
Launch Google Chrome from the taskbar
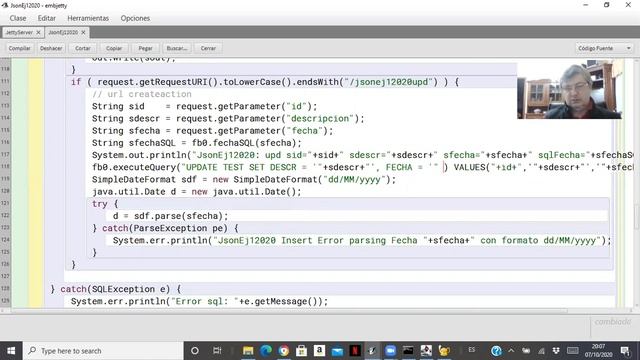pyautogui.click(x=284, y=351)
